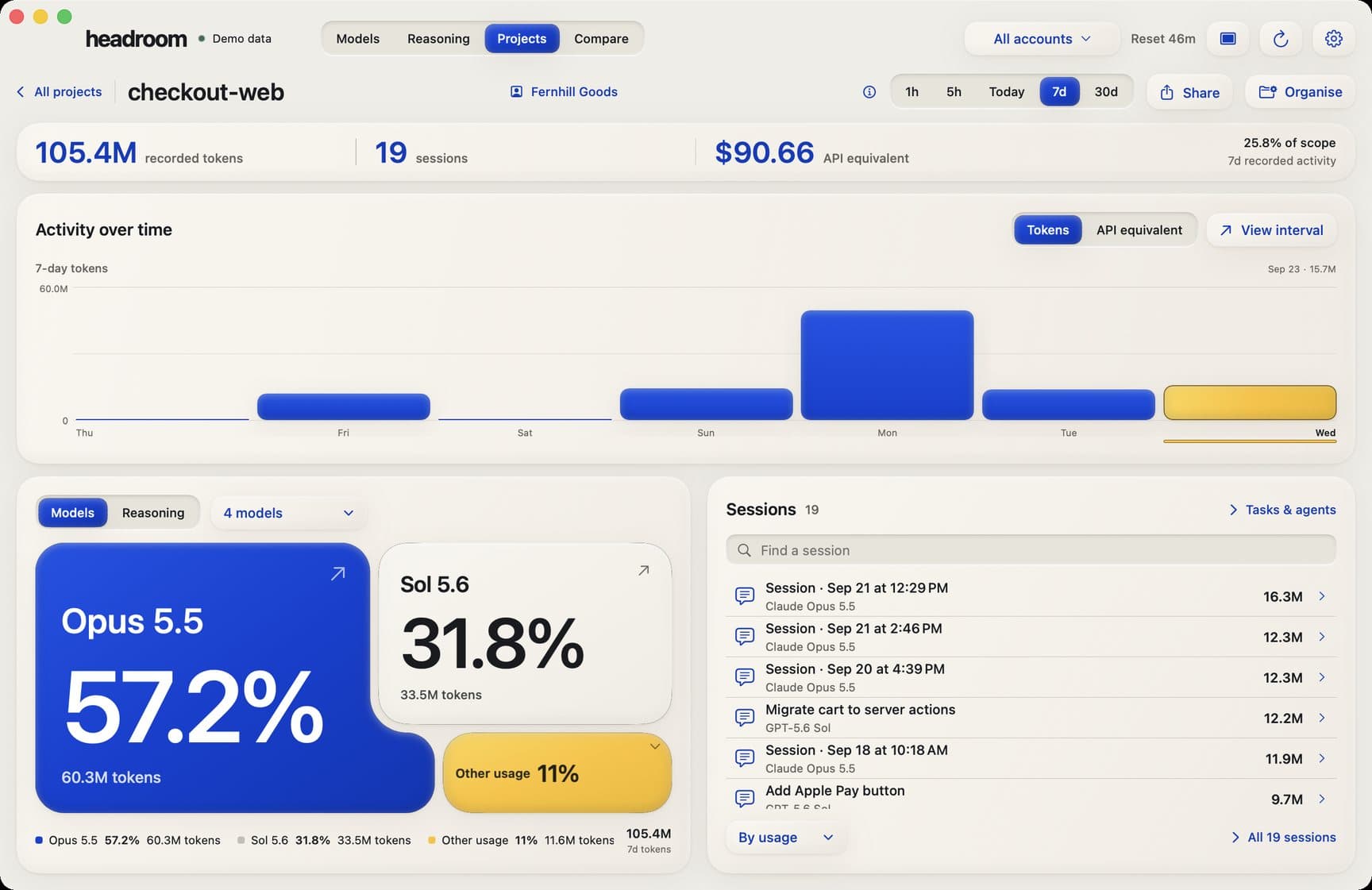Viewport: 1372px width, 890px height.
Task: Open the All accounts dropdown
Action: [x=1042, y=39]
